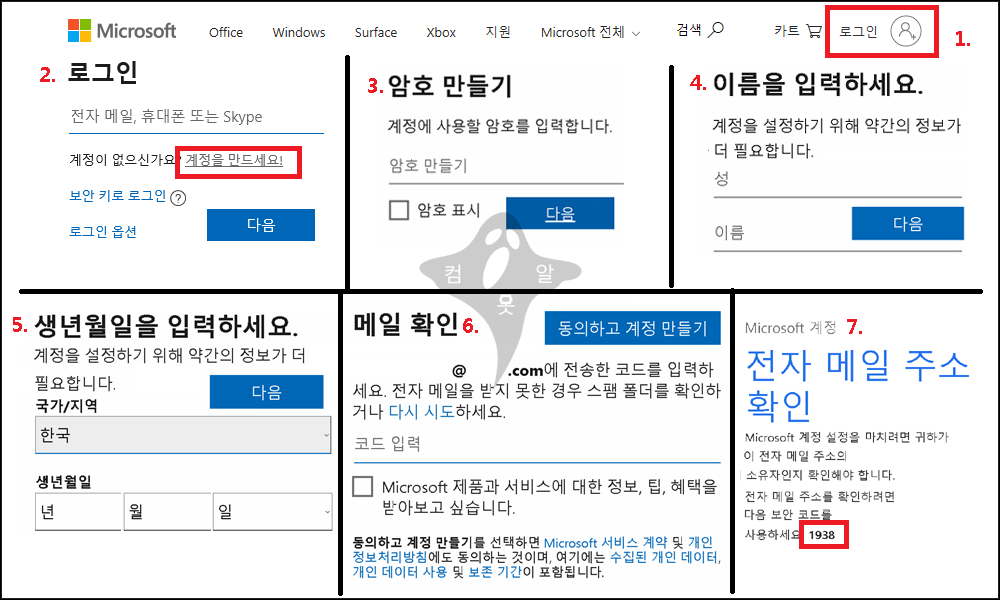Screen dimensions: 1000x600
Task: Click the 년 birth year field
Action: click(78, 511)
